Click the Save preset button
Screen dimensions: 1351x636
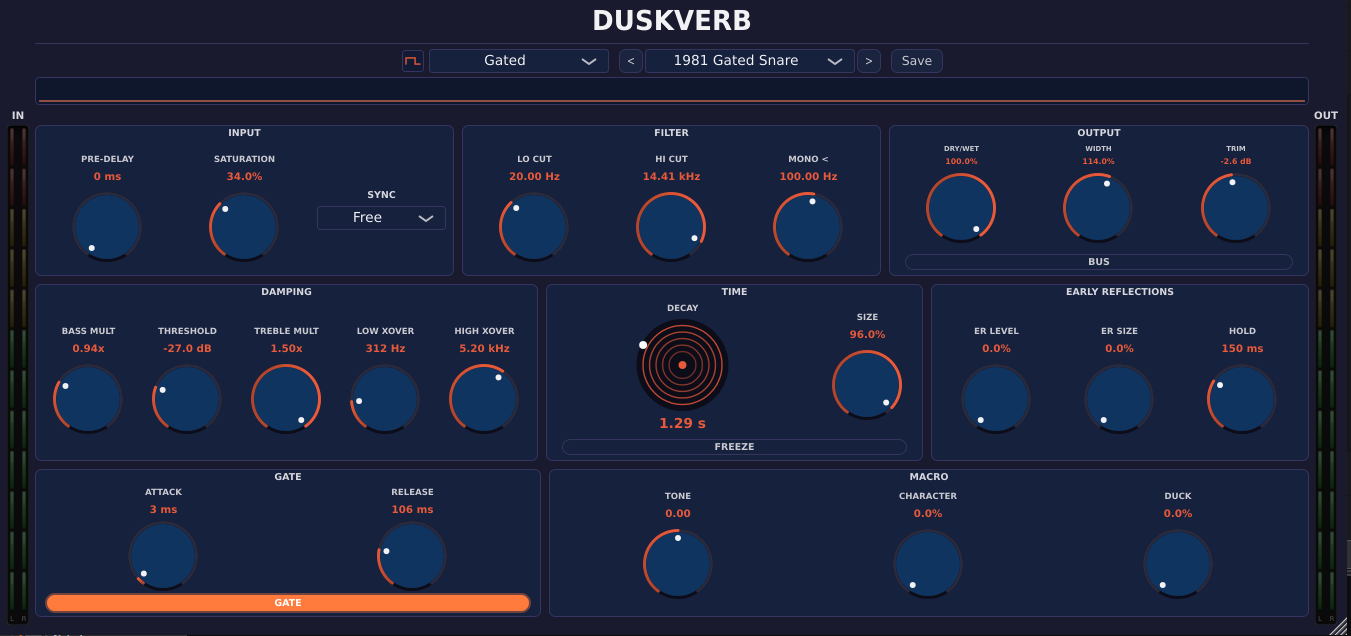[x=917, y=61]
